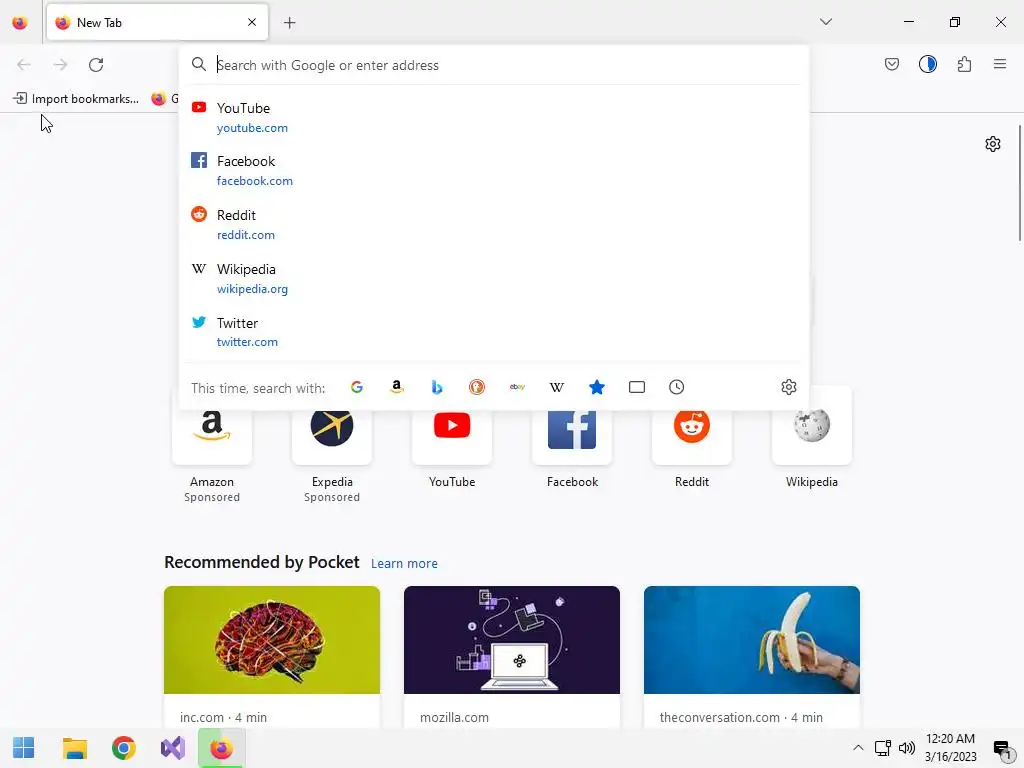Go forward one page arrow

60,65
